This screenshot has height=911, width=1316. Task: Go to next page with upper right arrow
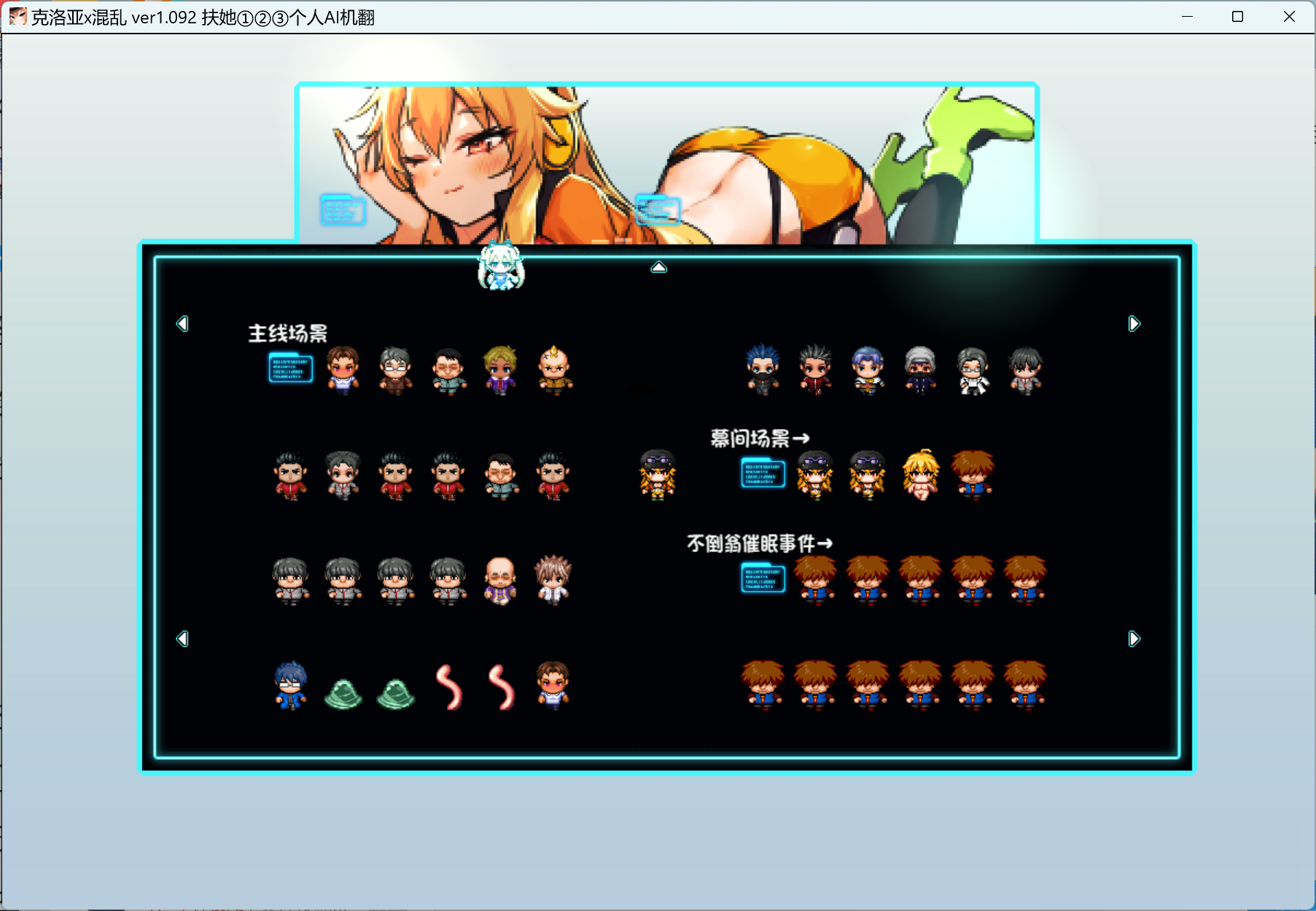(x=1134, y=323)
